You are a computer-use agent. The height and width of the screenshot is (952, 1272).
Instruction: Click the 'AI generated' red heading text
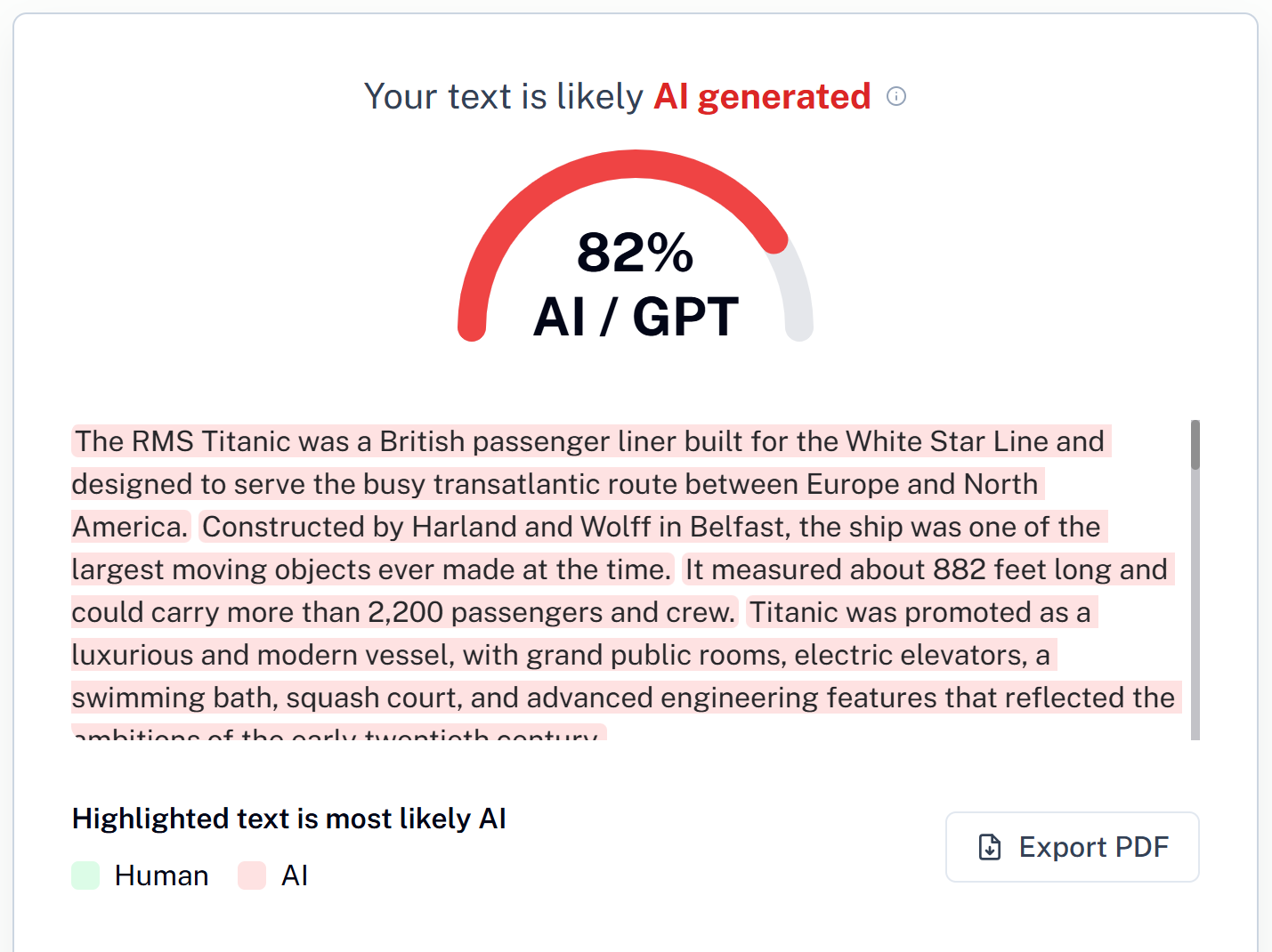[762, 96]
